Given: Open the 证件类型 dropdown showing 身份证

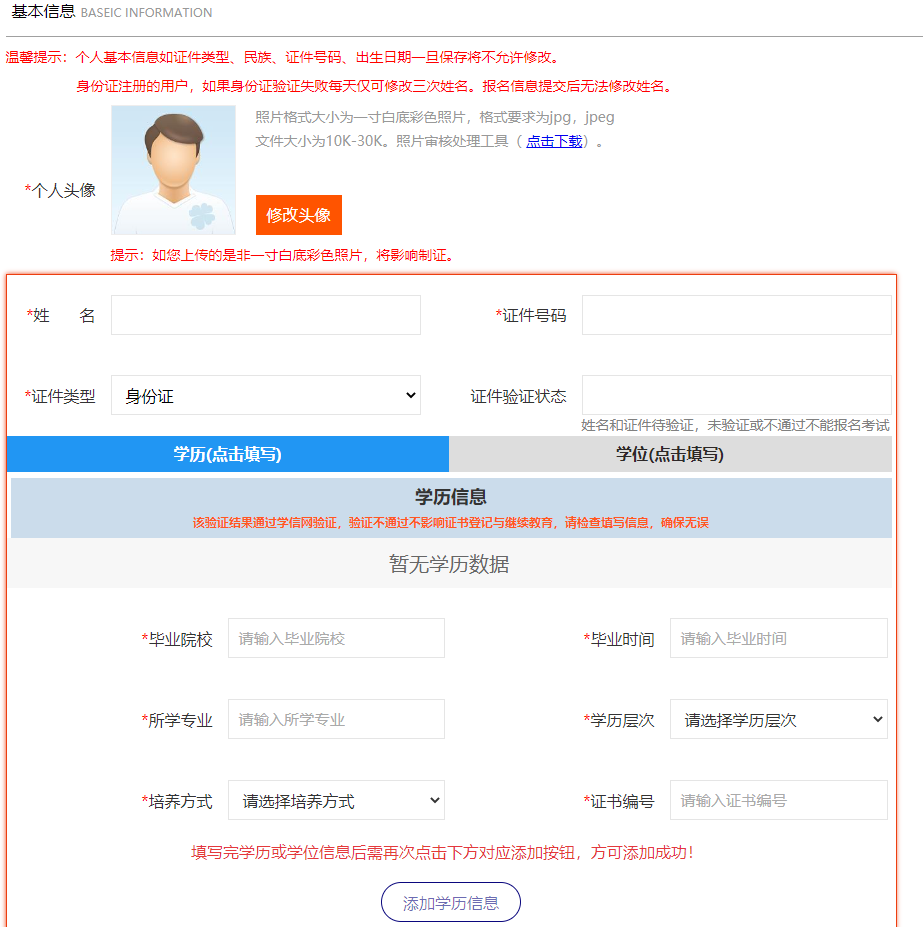Looking at the screenshot, I should 265,395.
